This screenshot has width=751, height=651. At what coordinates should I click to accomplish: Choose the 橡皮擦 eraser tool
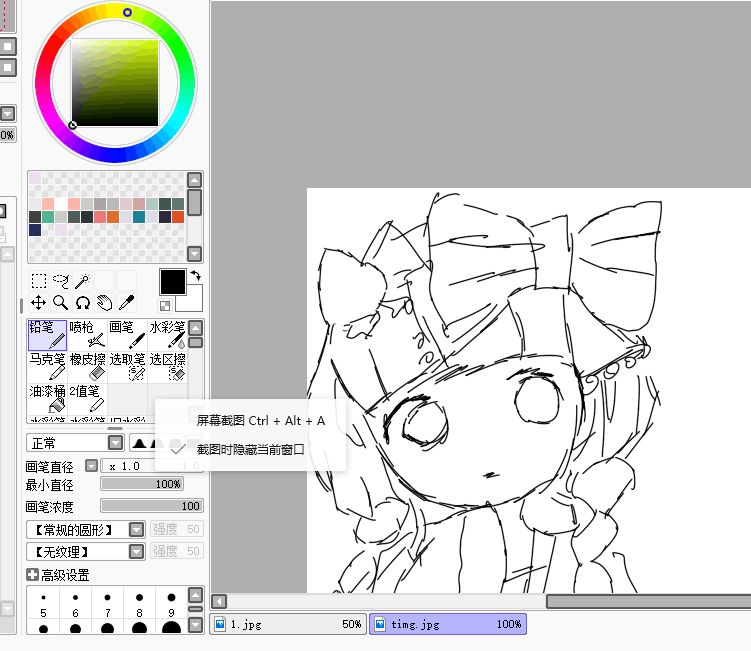(87, 367)
